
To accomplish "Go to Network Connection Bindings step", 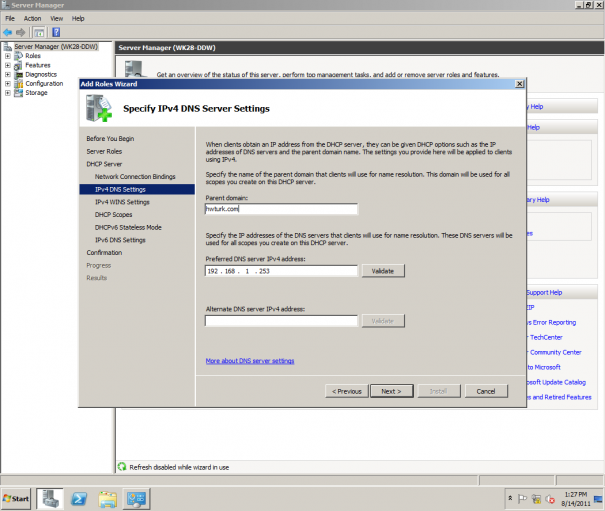I will tap(135, 177).
